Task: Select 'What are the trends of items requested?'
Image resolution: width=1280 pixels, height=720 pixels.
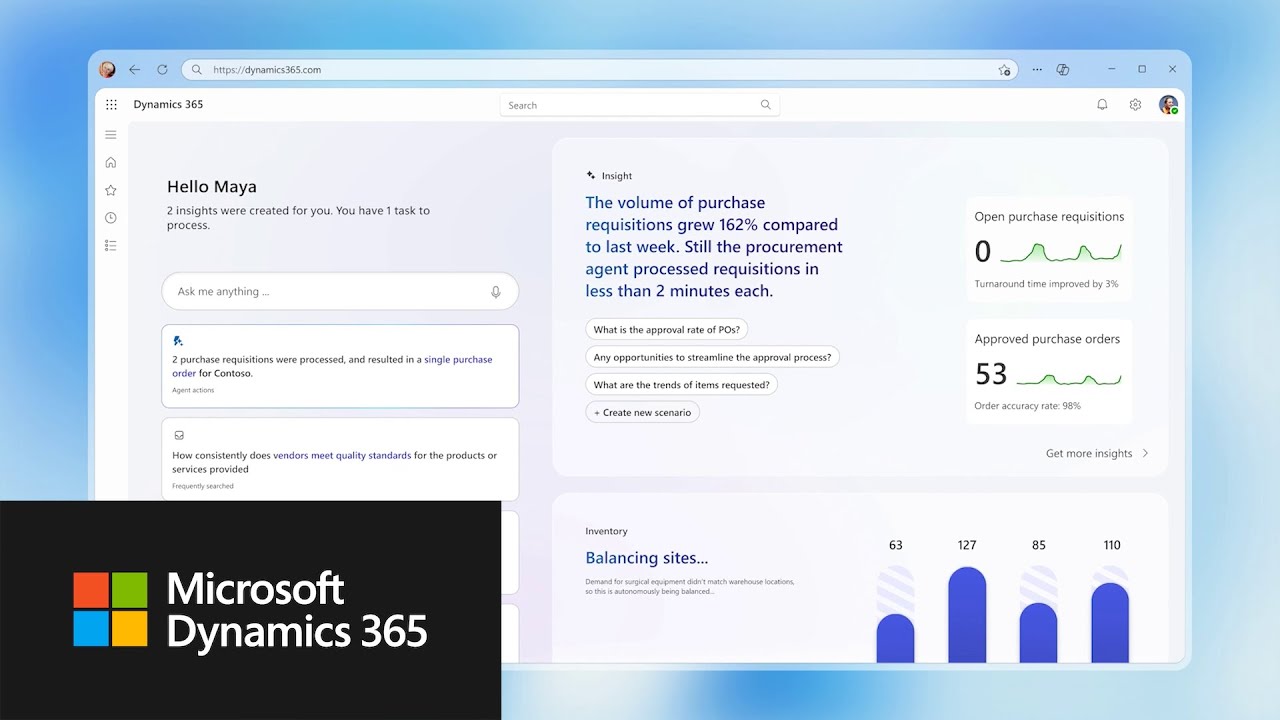Action: pos(682,385)
